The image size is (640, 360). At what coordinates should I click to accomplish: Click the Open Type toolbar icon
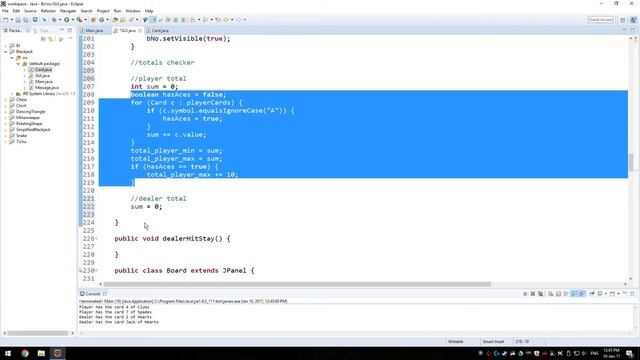click(115, 20)
